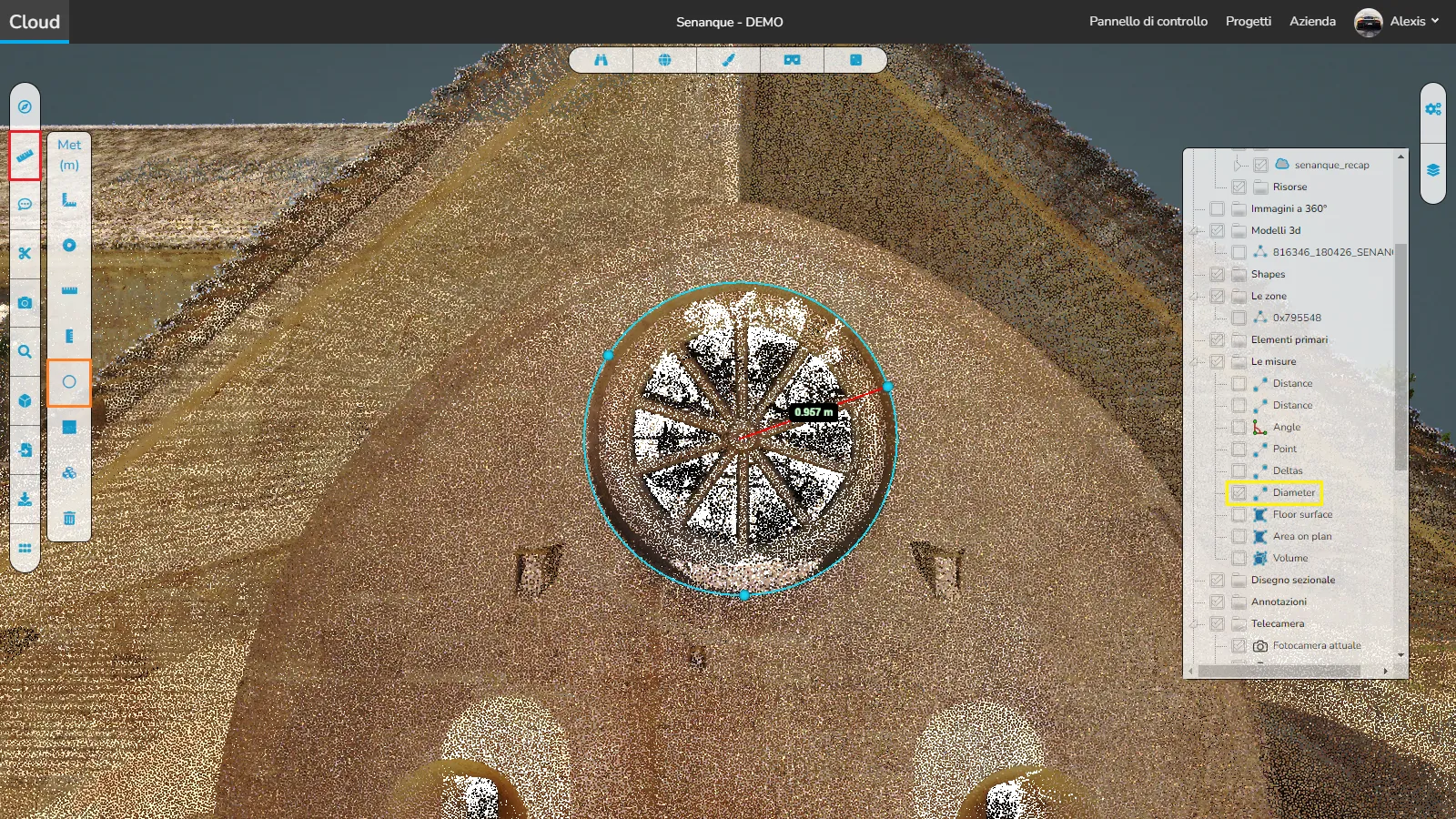Click the paintbrush appearance icon

pyautogui.click(x=728, y=60)
